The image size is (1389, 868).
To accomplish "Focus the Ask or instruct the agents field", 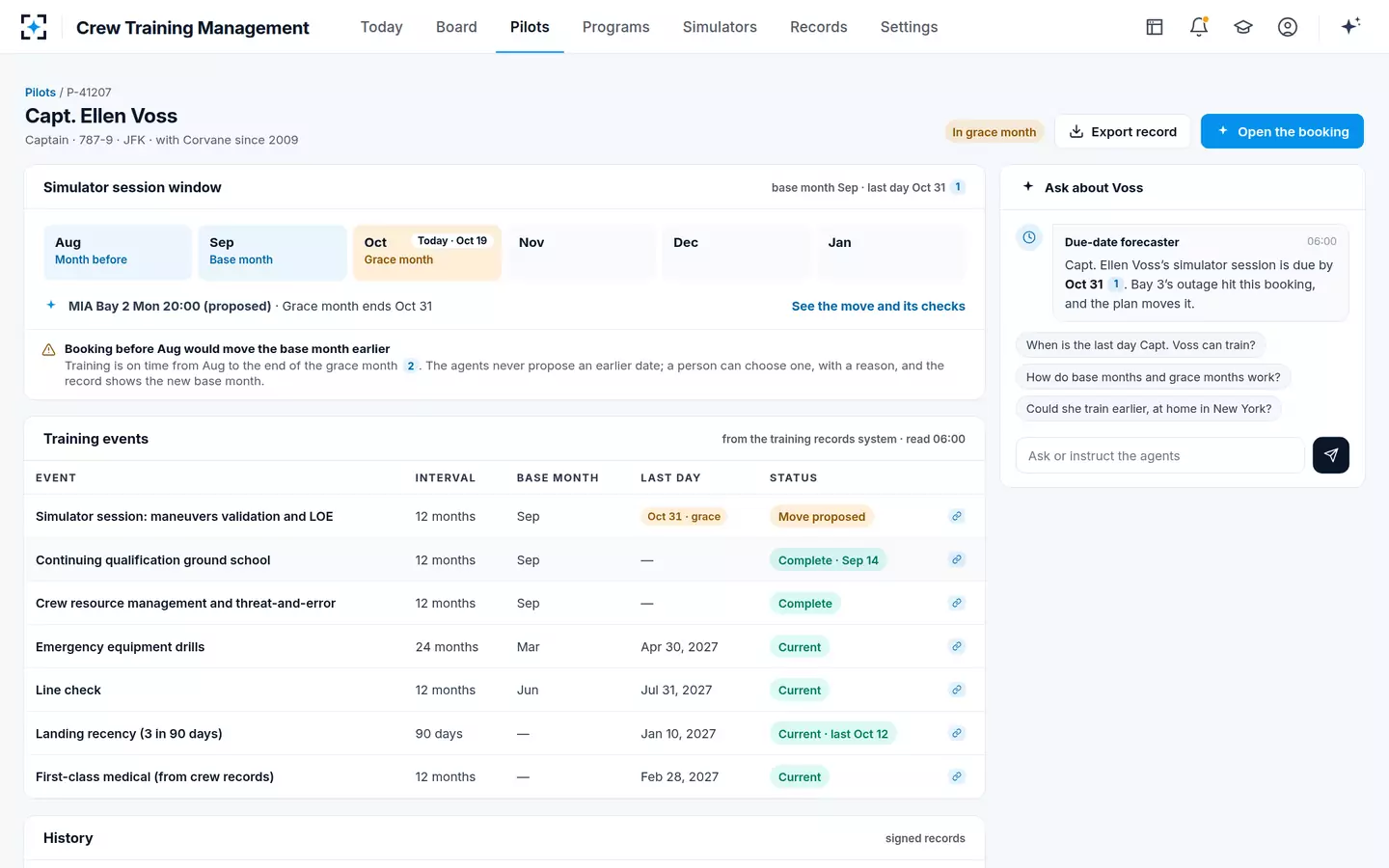I will pos(1160,455).
